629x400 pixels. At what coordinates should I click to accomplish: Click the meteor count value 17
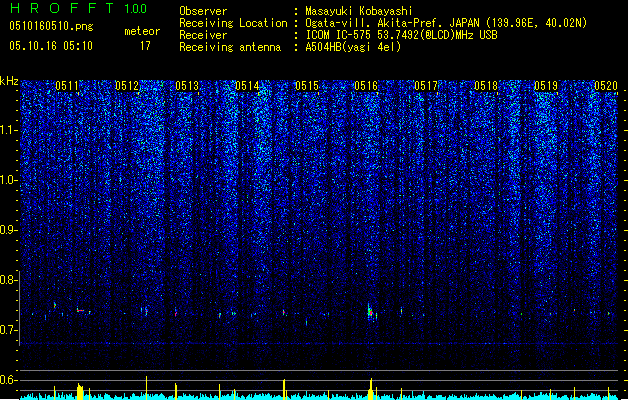click(145, 46)
